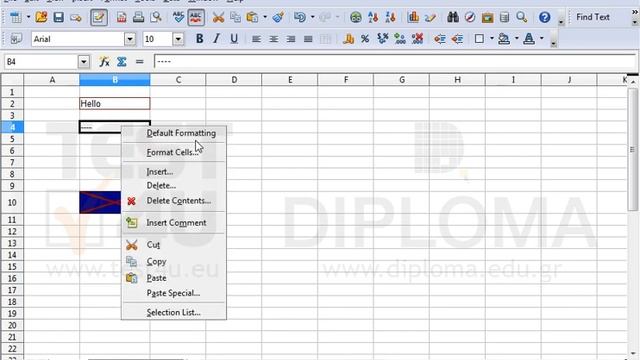Open the Font Color dropdown arrow
Viewport: 640px width, 360px height.
coord(542,39)
